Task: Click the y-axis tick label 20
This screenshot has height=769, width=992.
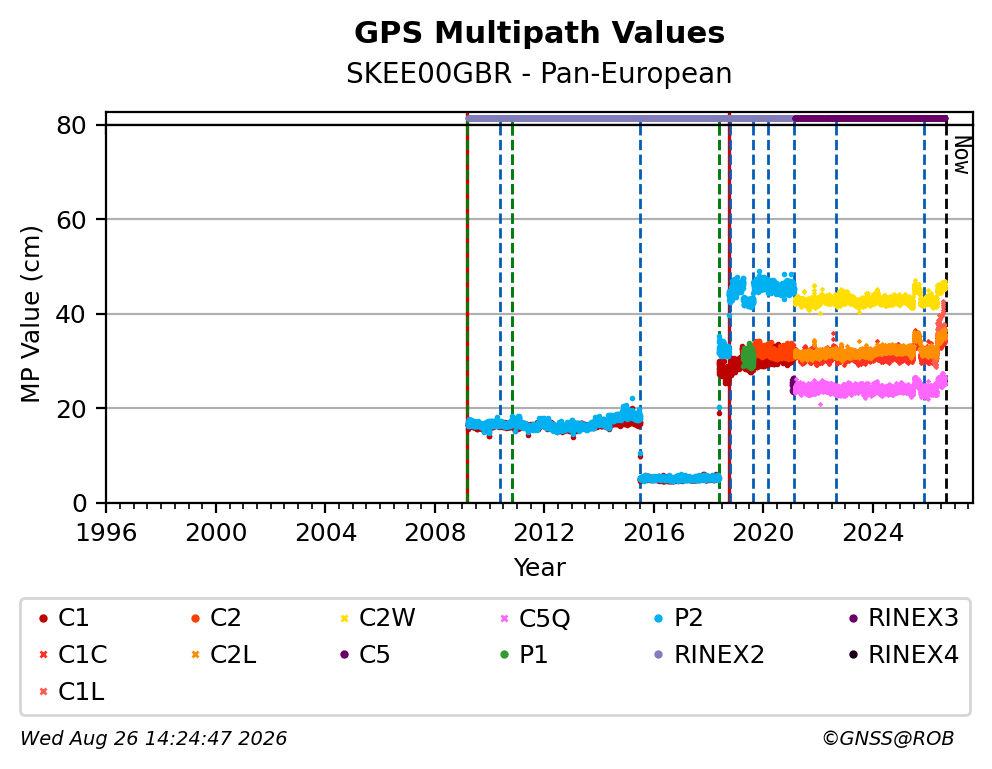Action: [x=71, y=409]
